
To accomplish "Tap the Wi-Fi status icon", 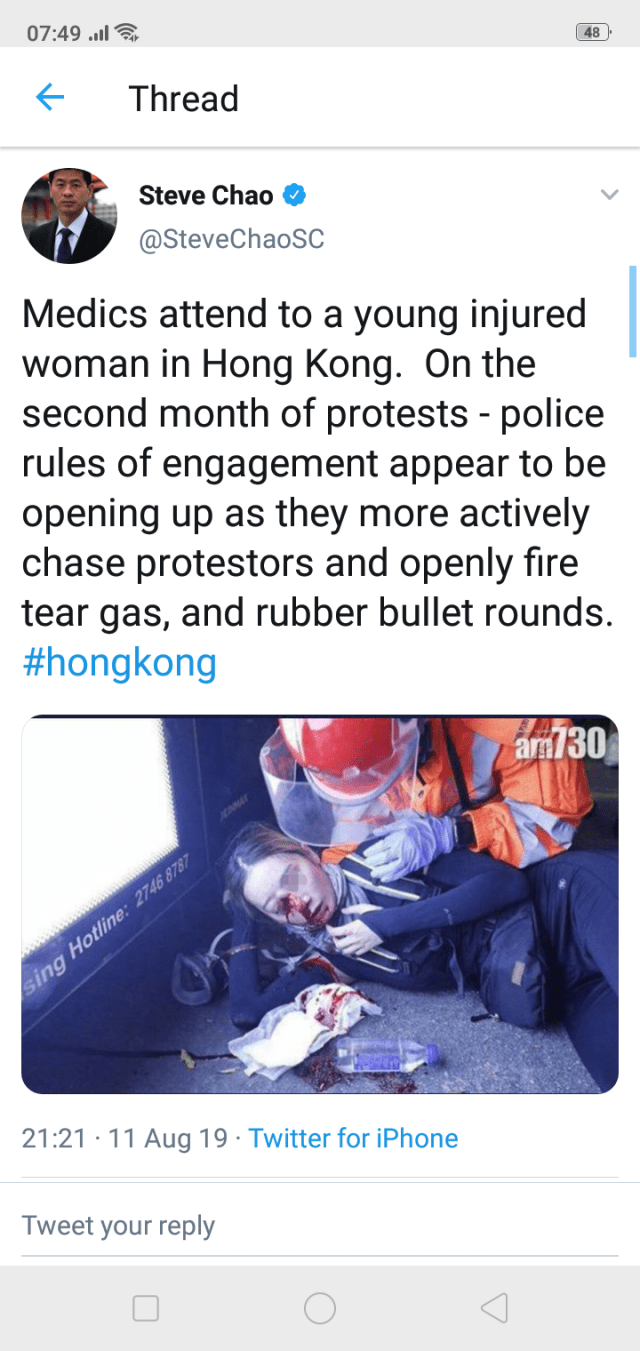I will point(126,33).
